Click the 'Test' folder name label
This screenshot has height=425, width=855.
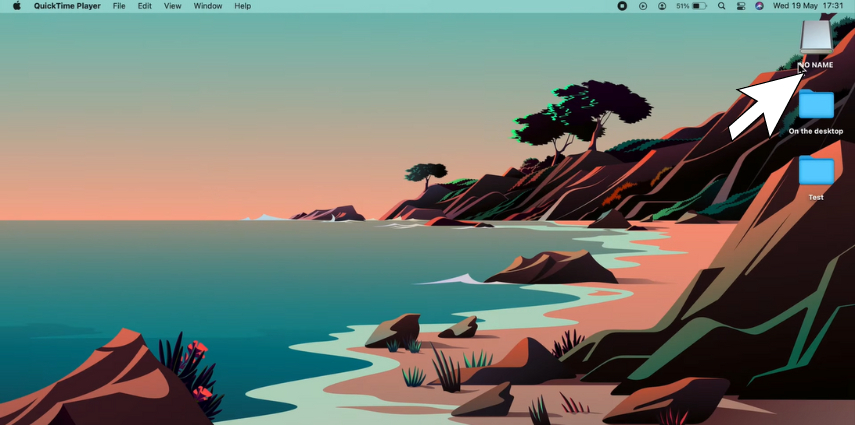pyautogui.click(x=816, y=197)
